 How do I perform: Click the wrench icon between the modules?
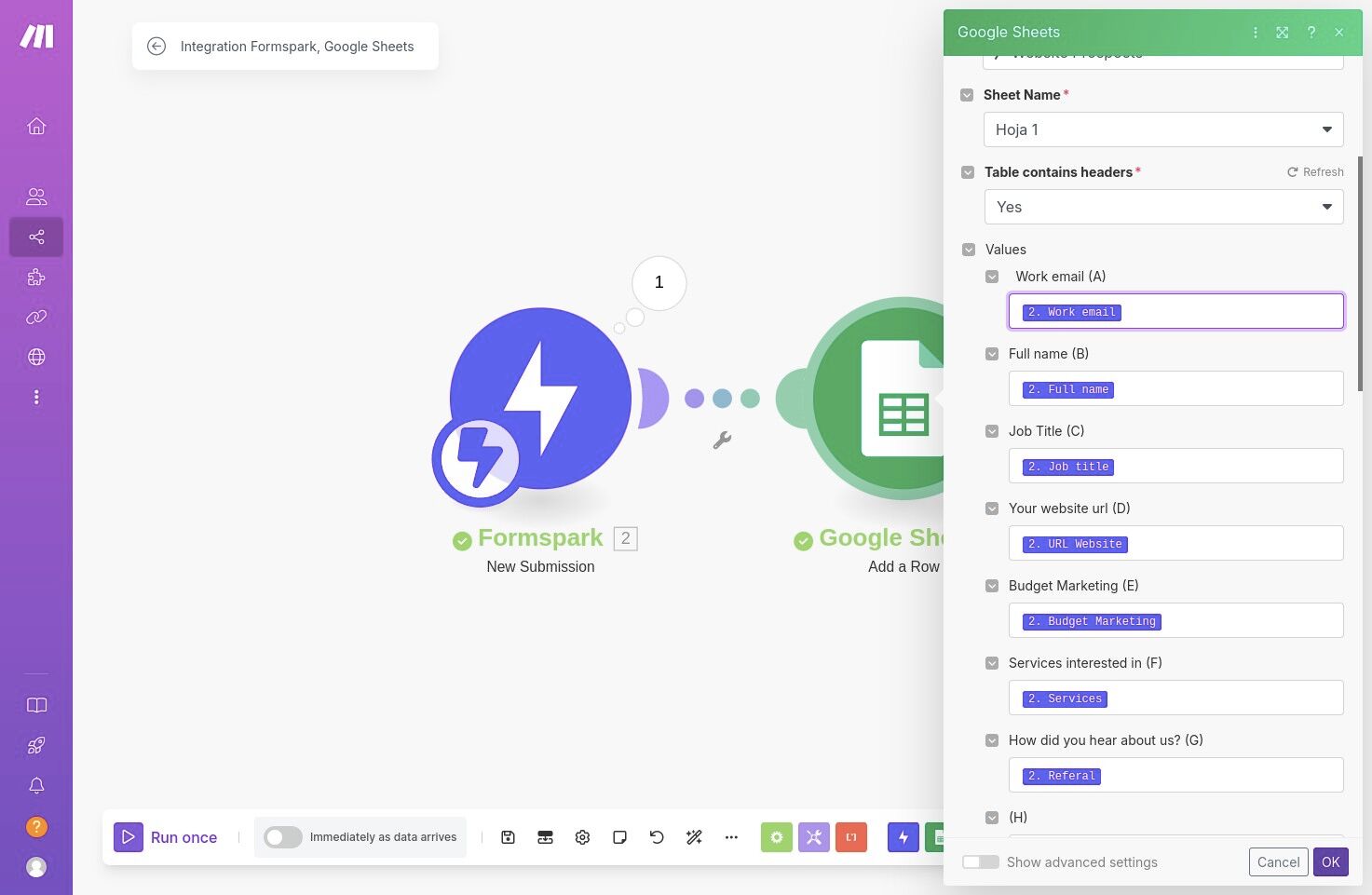click(x=722, y=440)
